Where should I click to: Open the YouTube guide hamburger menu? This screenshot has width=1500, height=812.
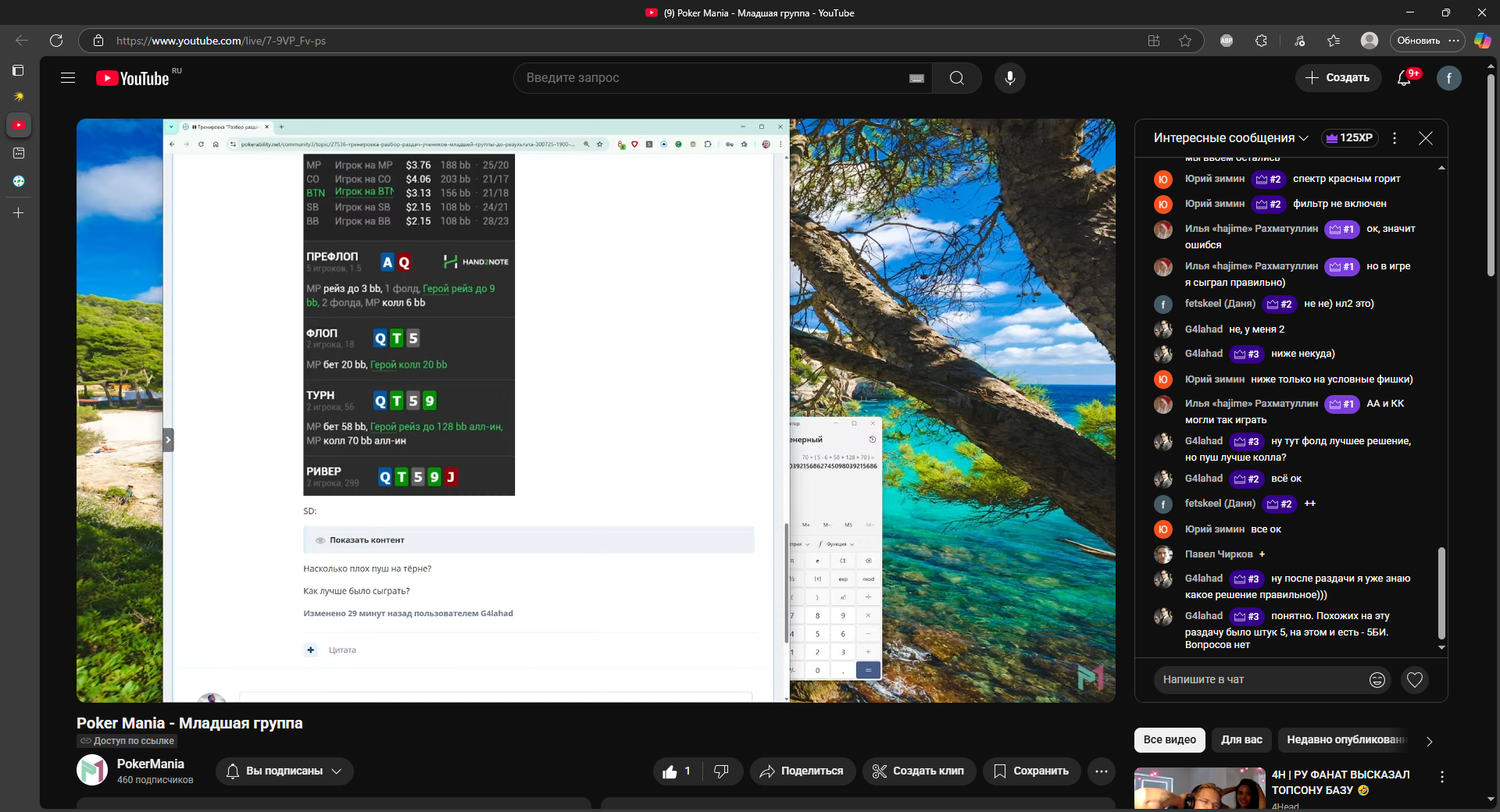point(68,78)
